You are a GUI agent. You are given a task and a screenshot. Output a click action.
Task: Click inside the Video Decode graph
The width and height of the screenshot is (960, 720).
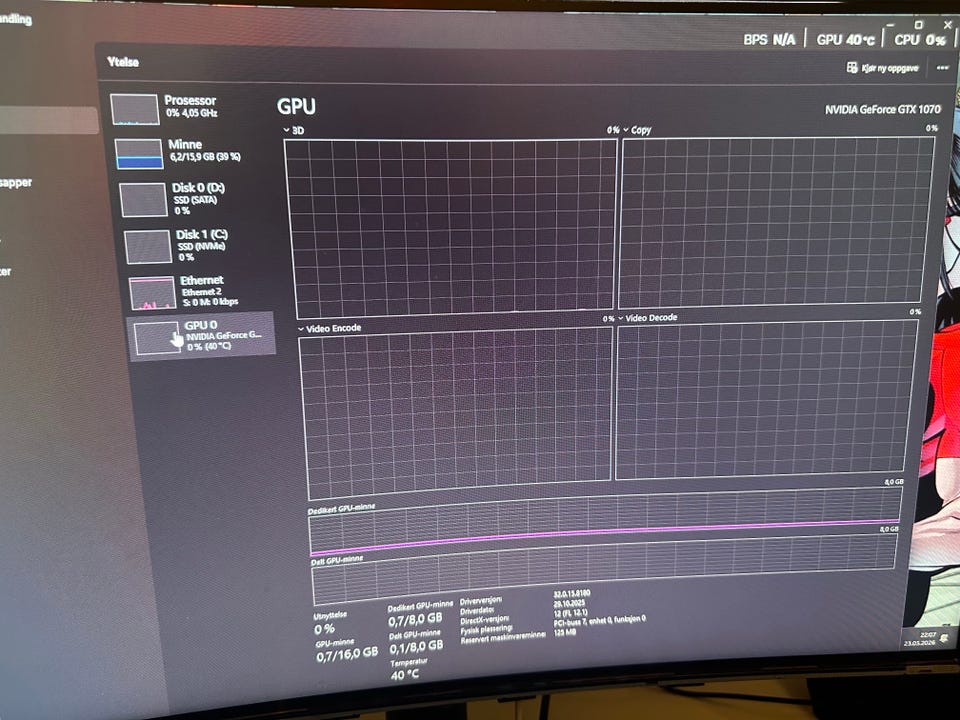point(765,398)
